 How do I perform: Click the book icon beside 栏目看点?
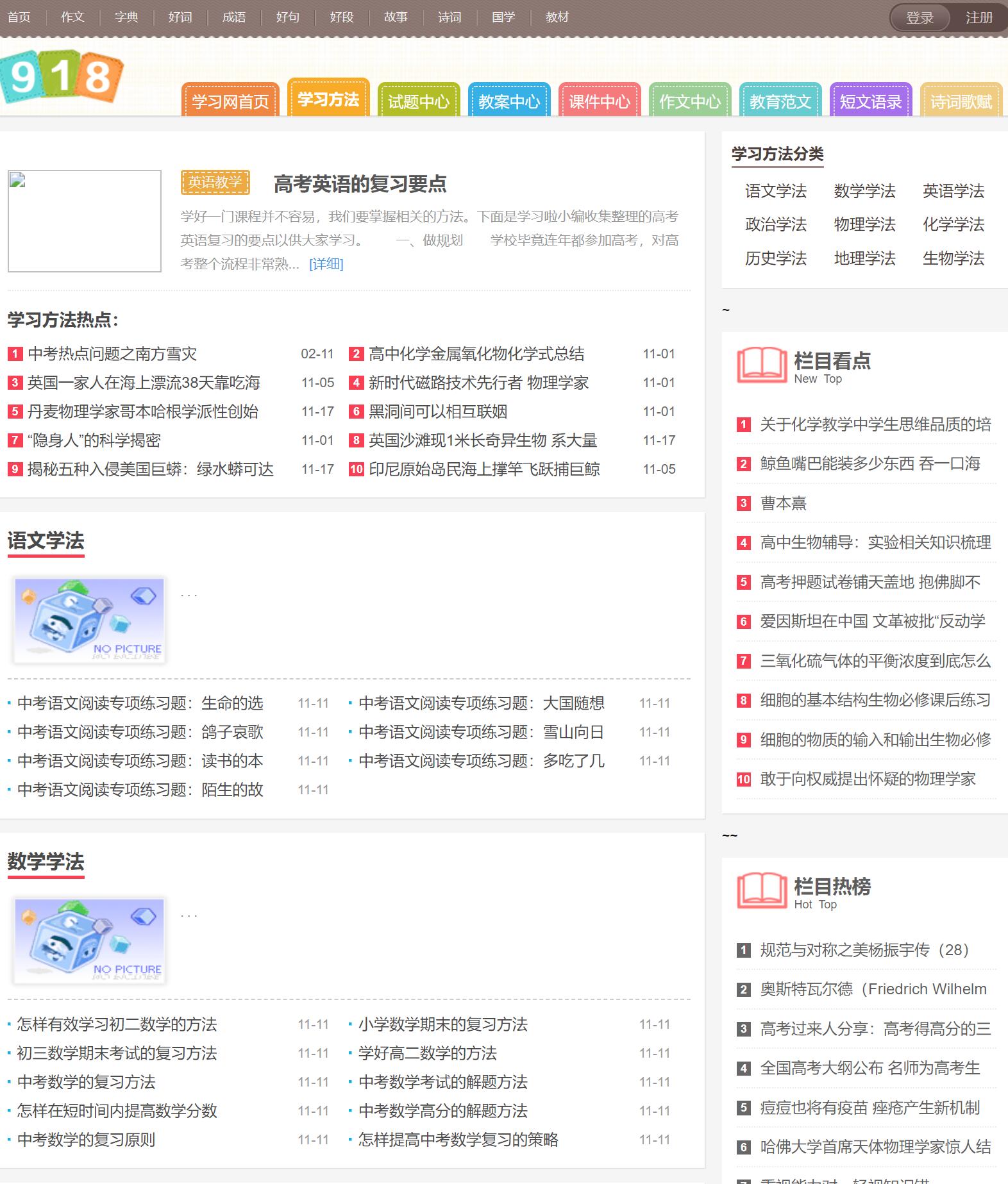pos(761,365)
